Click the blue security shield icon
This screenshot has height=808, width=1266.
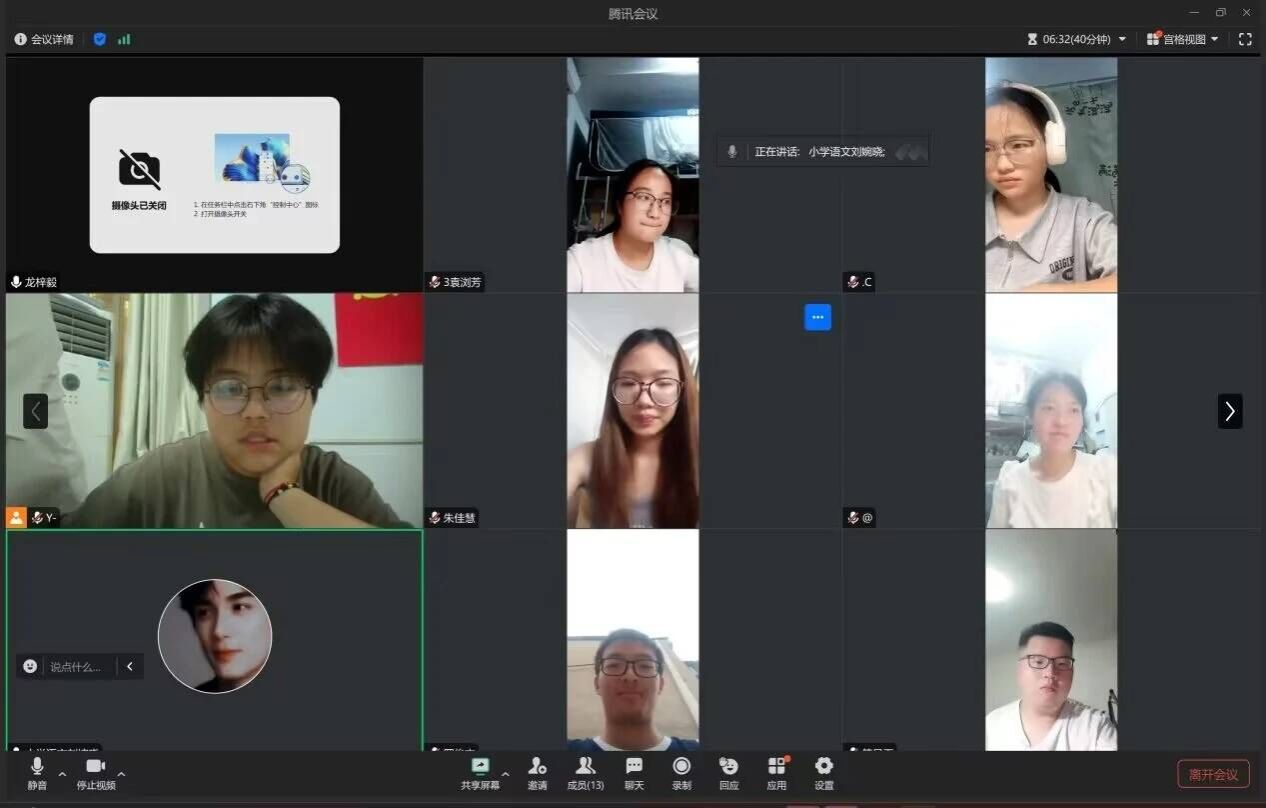(100, 39)
